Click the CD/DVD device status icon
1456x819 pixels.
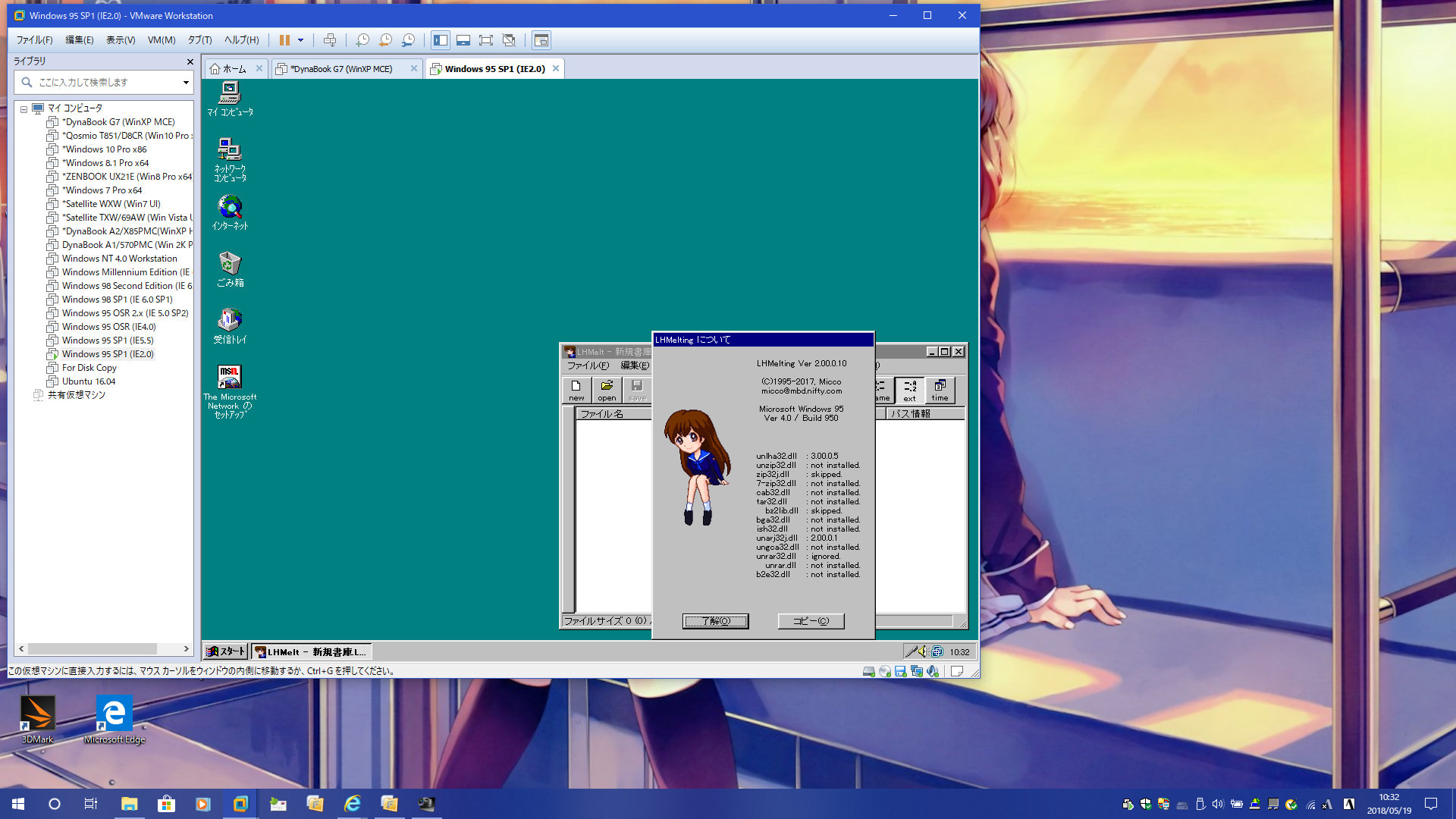(884, 671)
